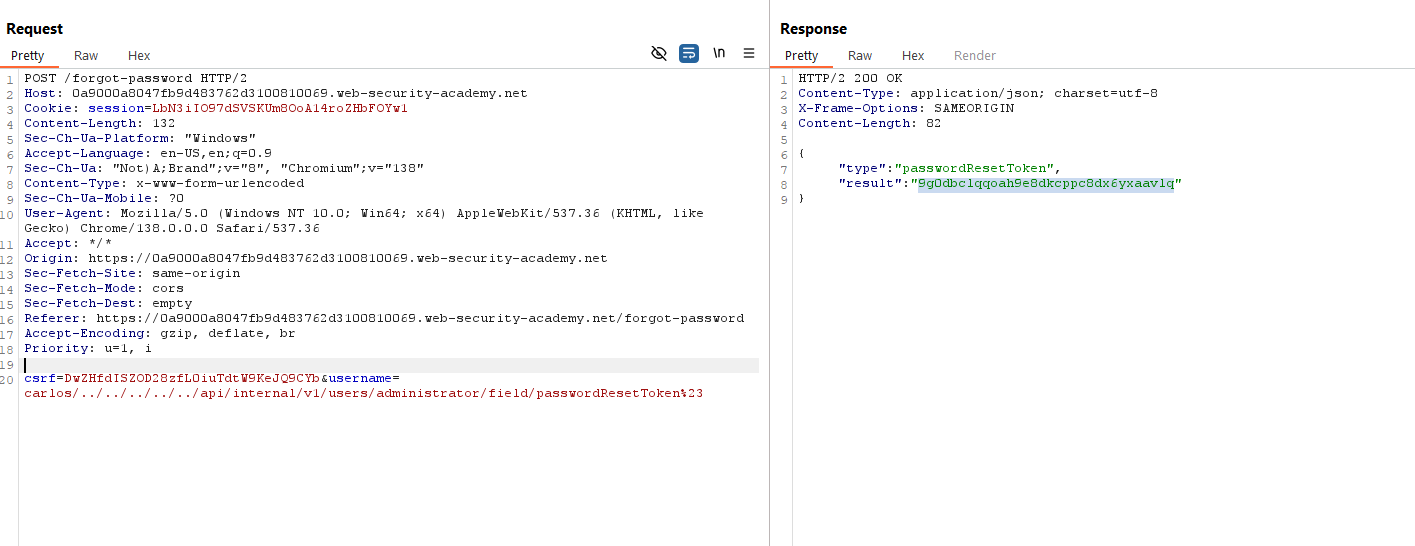Toggle the highlighted word wrap icon in Request
Screen dimensions: 1415x546
pos(689,54)
